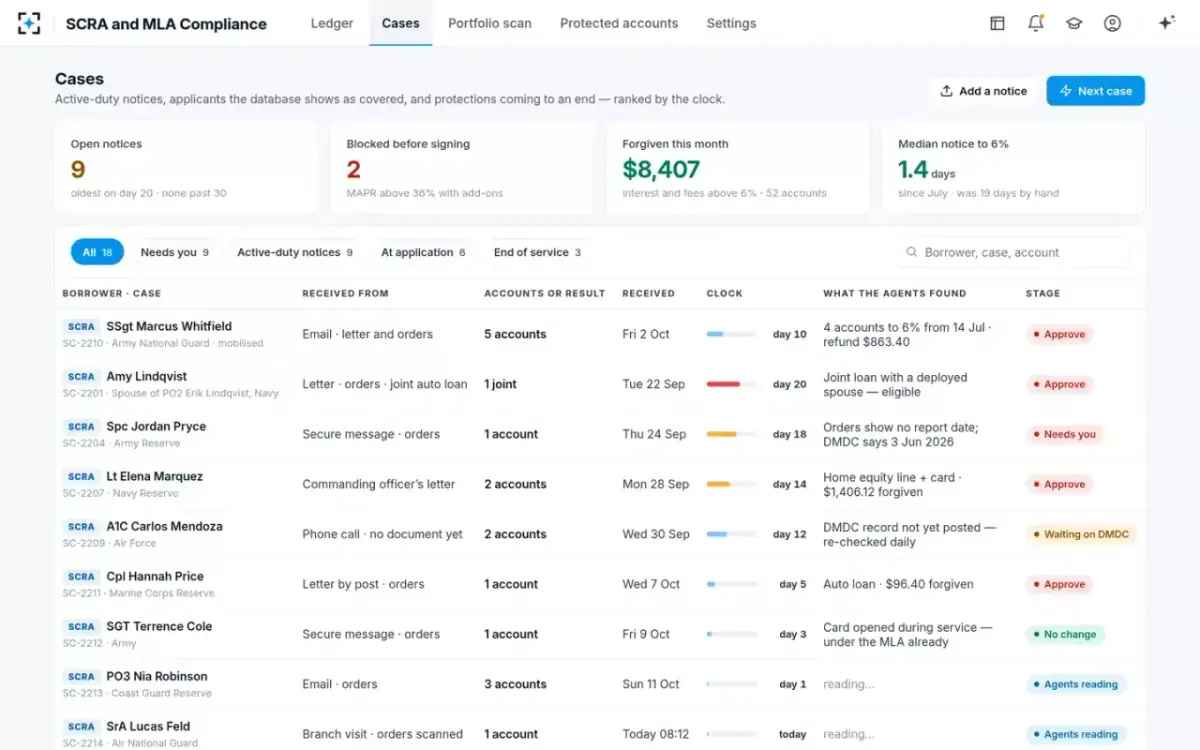Open the Open notices summary card

coord(186,168)
